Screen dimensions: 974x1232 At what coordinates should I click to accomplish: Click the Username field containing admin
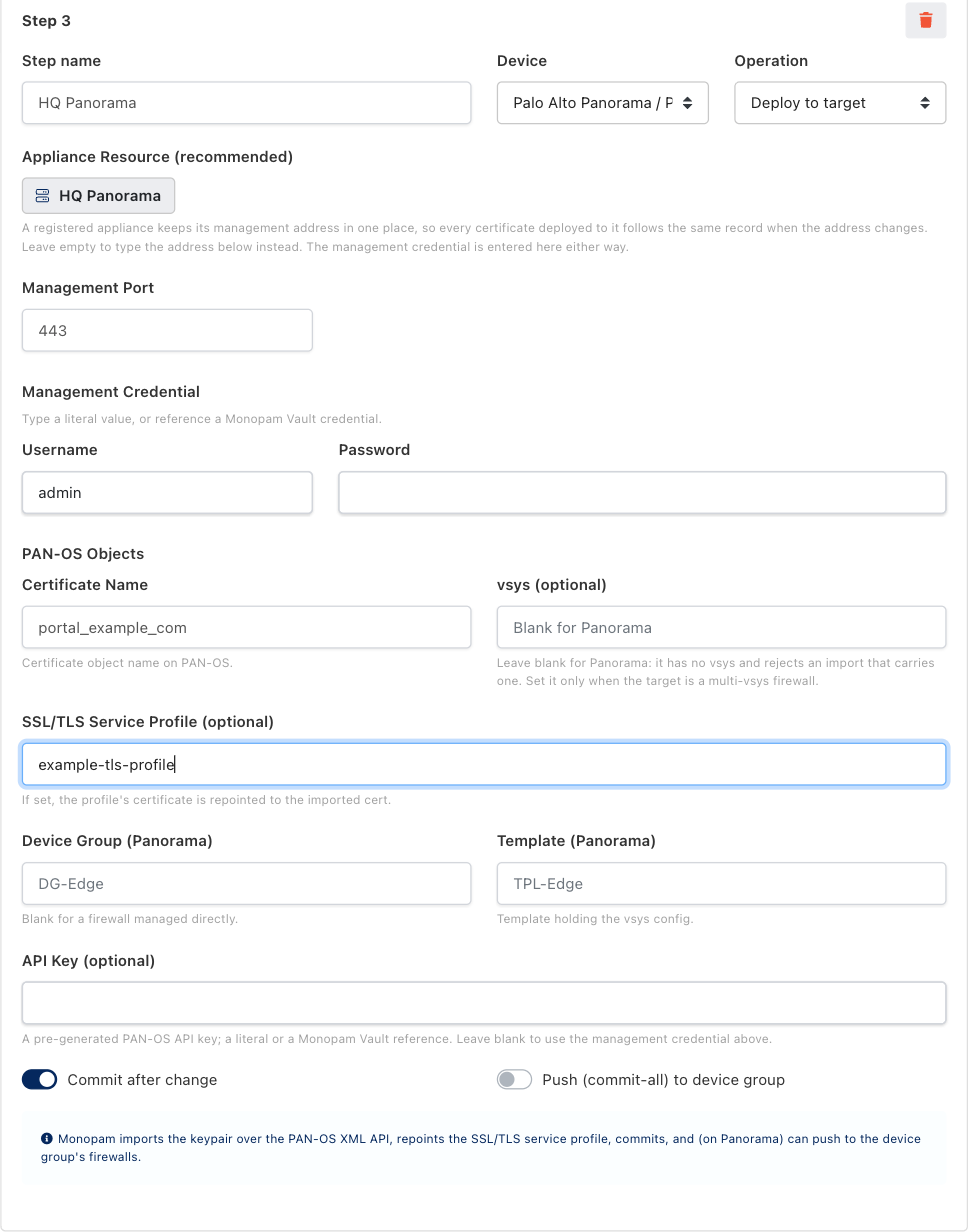(167, 493)
